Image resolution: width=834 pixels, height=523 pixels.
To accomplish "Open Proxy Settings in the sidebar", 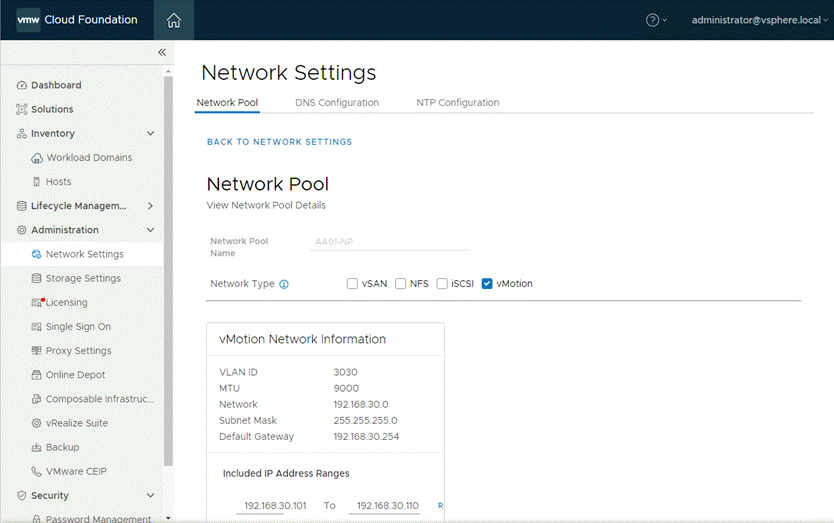I will point(79,351).
